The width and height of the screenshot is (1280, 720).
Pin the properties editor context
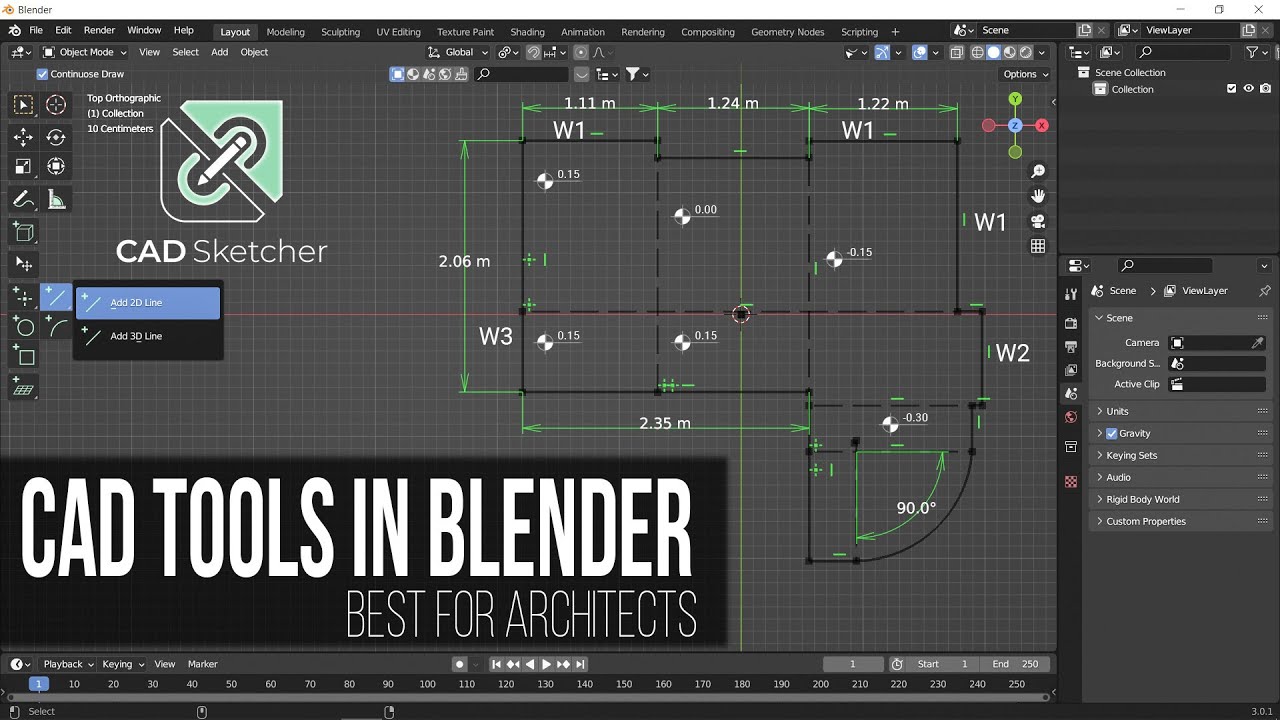(x=1265, y=291)
